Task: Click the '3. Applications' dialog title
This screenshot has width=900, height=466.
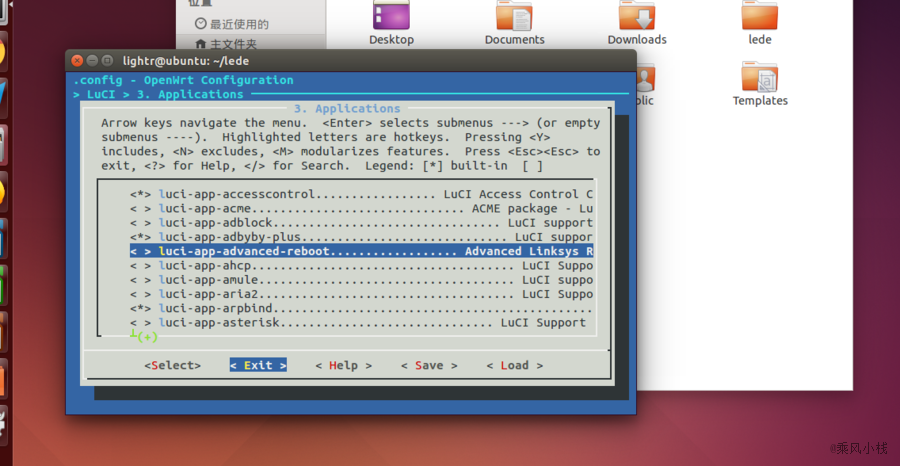Action: pos(347,108)
